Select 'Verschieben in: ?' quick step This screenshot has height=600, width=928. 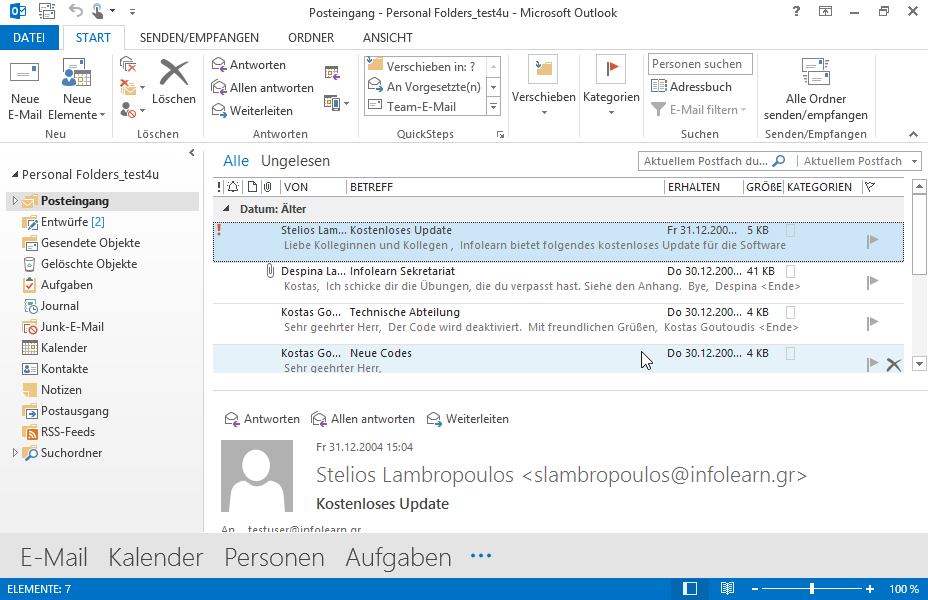click(424, 66)
